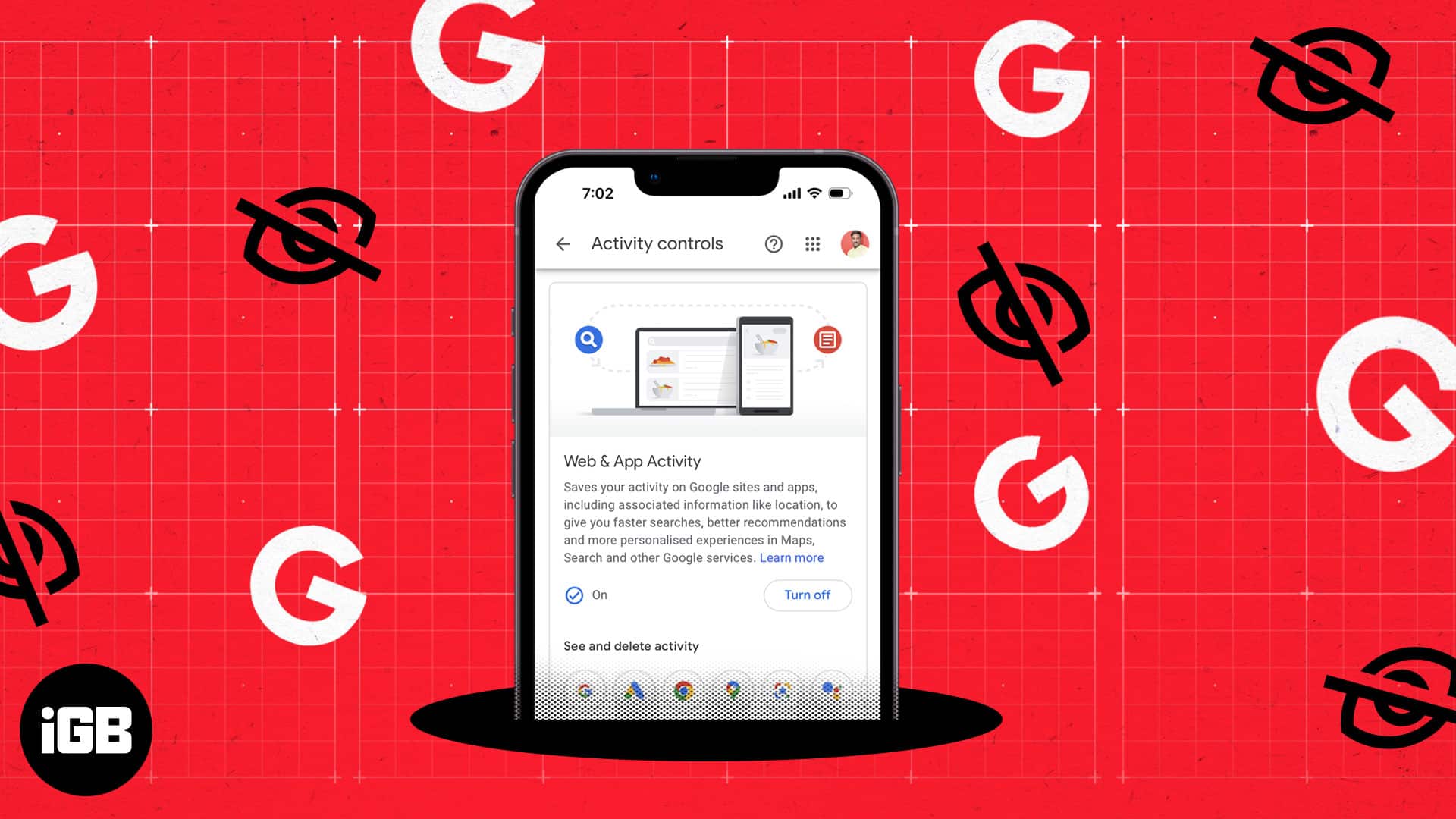Click device status bar time display
This screenshot has width=1456, height=819.
[x=597, y=194]
